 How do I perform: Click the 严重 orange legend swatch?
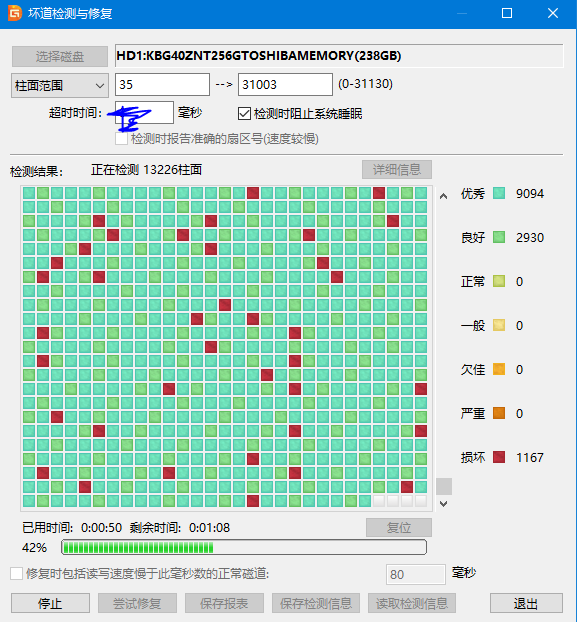pos(499,413)
